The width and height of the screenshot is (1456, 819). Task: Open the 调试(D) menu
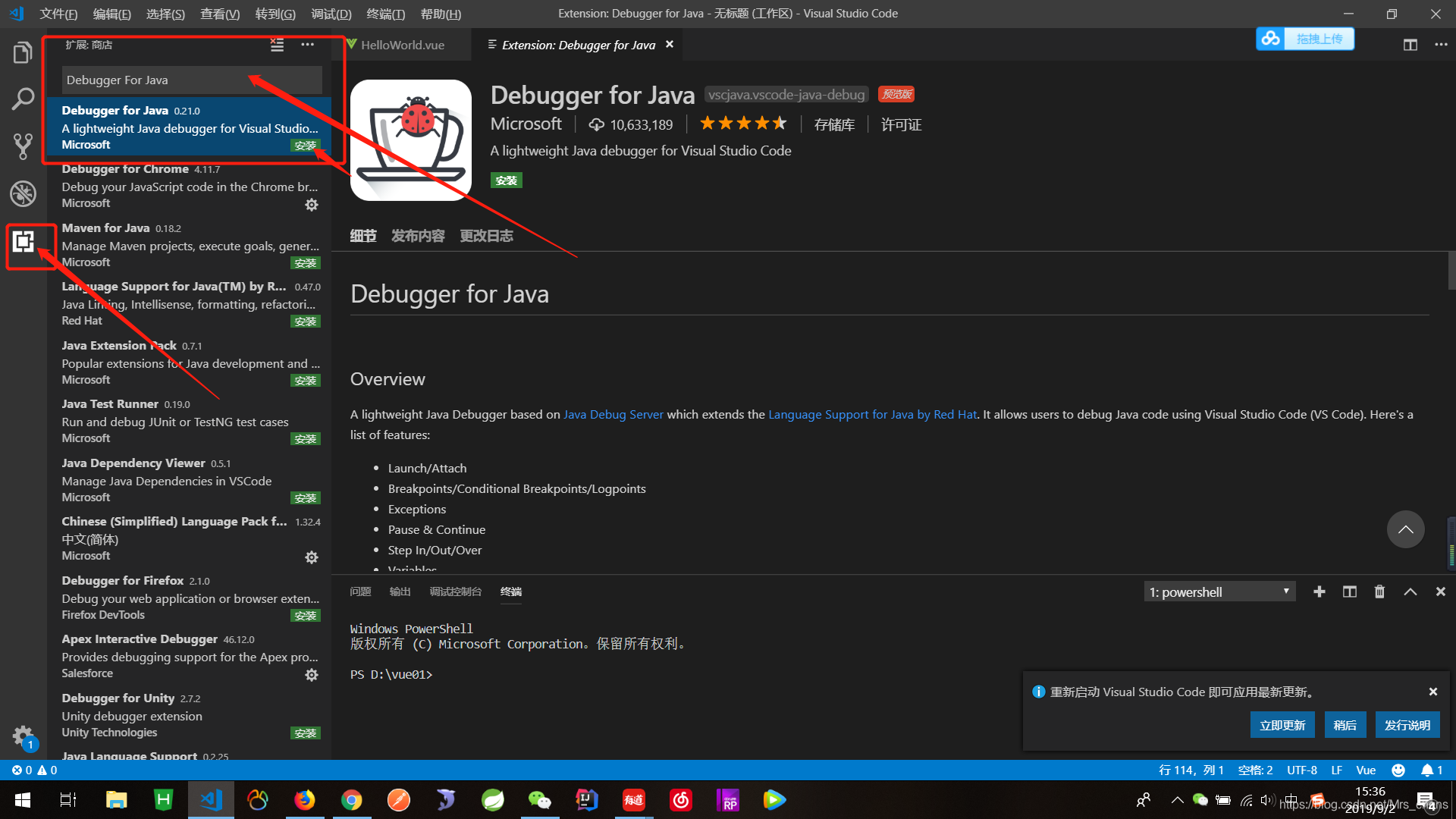331,14
